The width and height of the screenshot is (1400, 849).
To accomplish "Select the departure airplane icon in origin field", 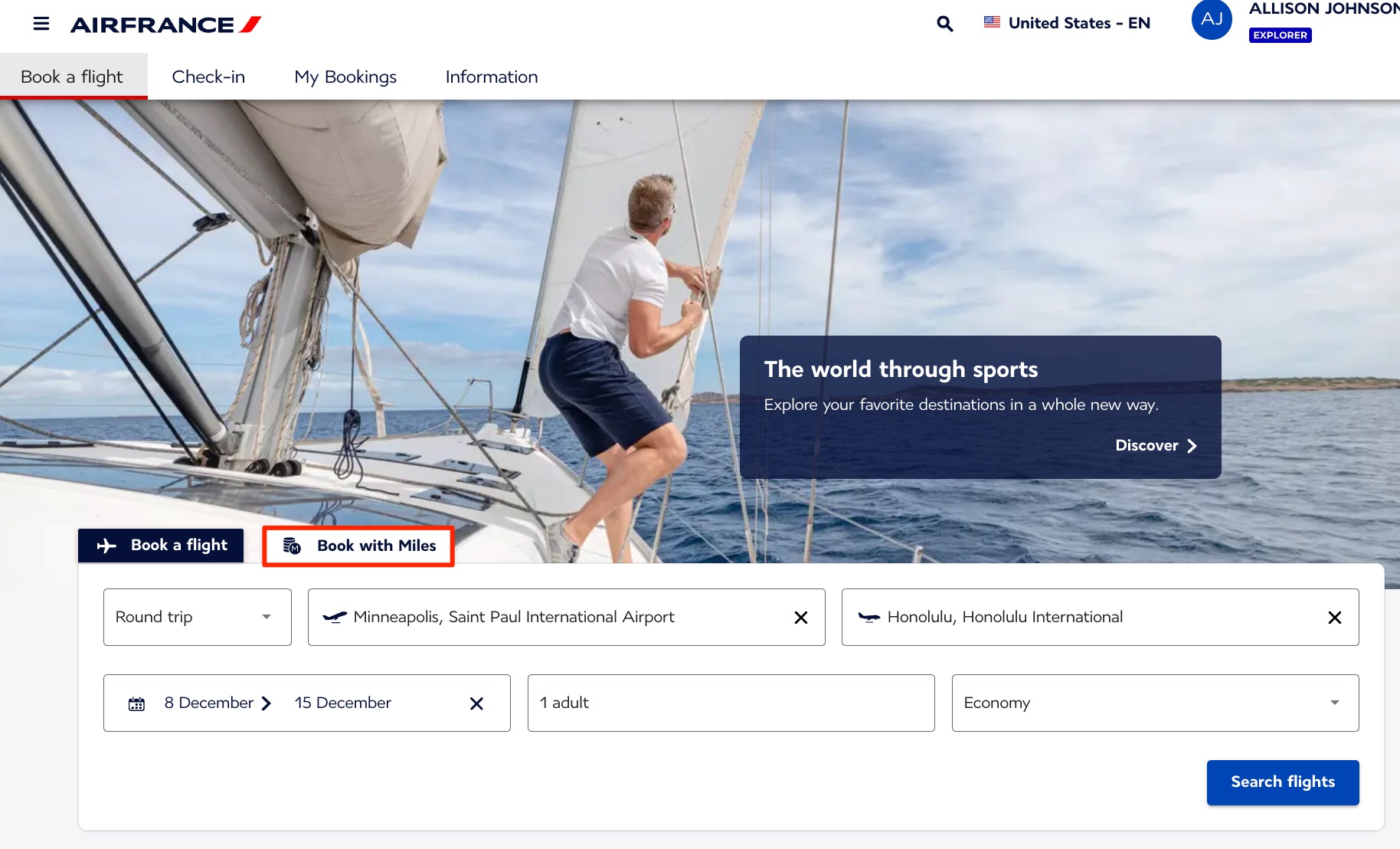I will coord(335,616).
